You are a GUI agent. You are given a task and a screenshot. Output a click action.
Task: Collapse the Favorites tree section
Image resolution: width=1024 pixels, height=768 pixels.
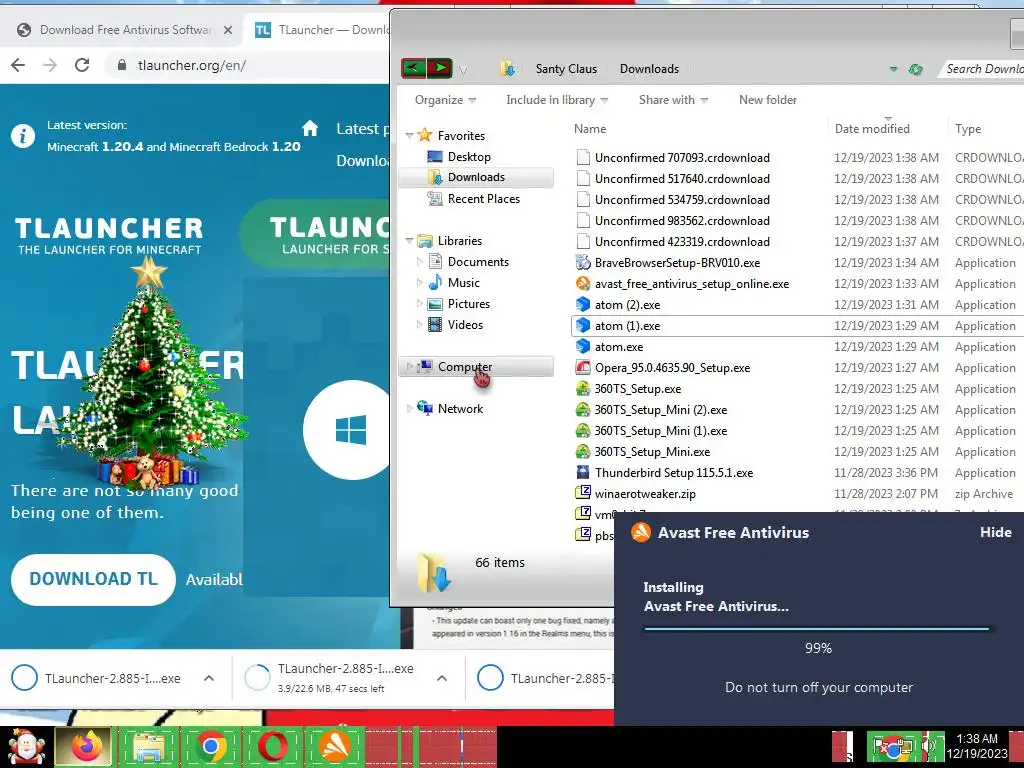point(409,136)
